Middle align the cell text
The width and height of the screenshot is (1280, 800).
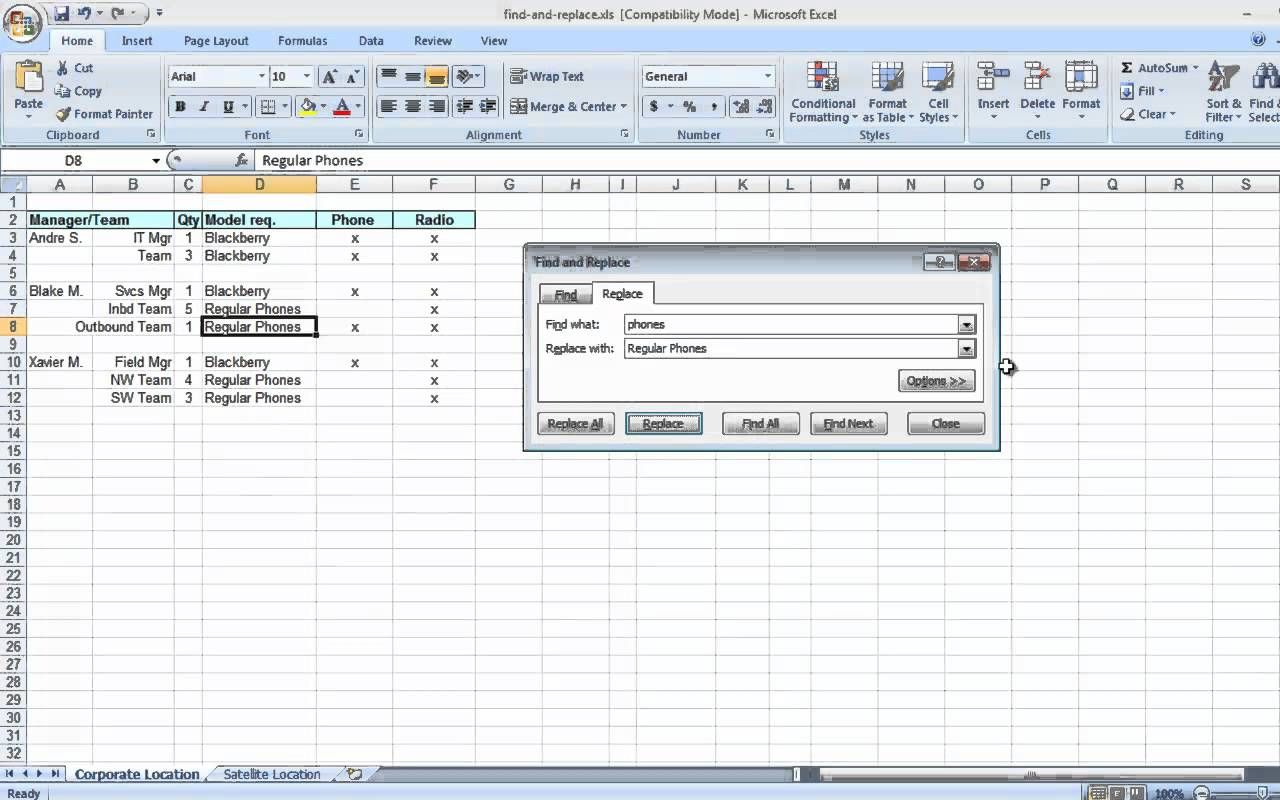tap(412, 76)
